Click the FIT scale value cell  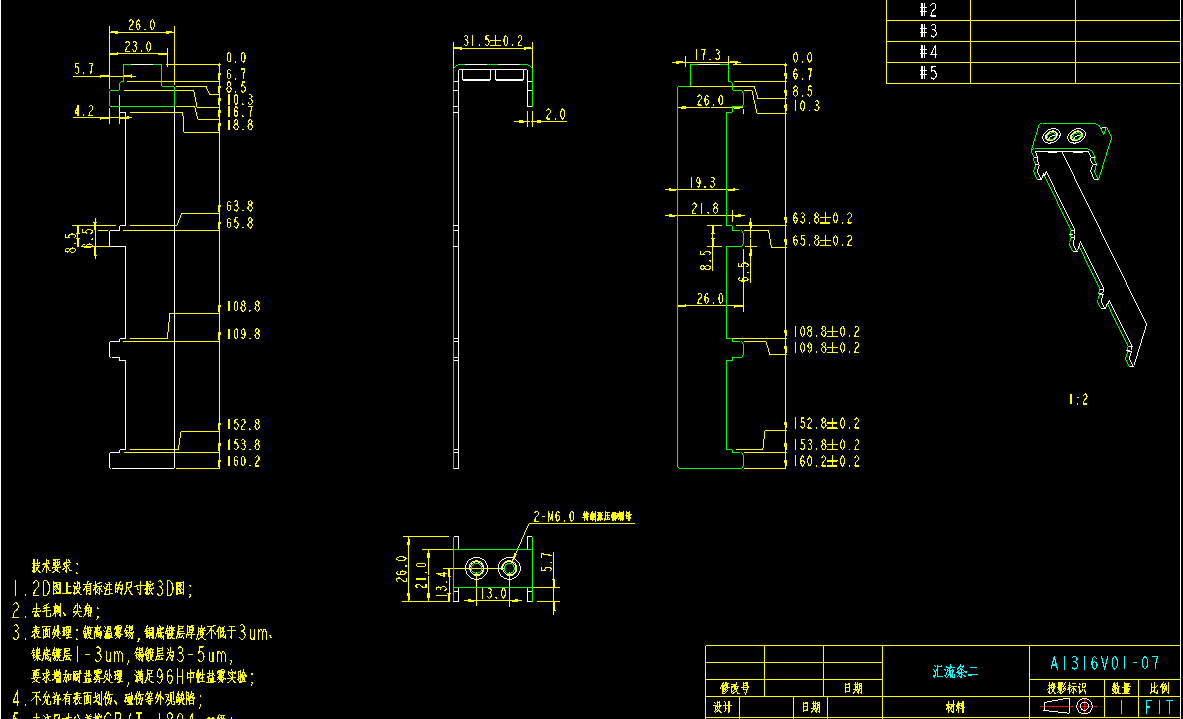(1159, 706)
